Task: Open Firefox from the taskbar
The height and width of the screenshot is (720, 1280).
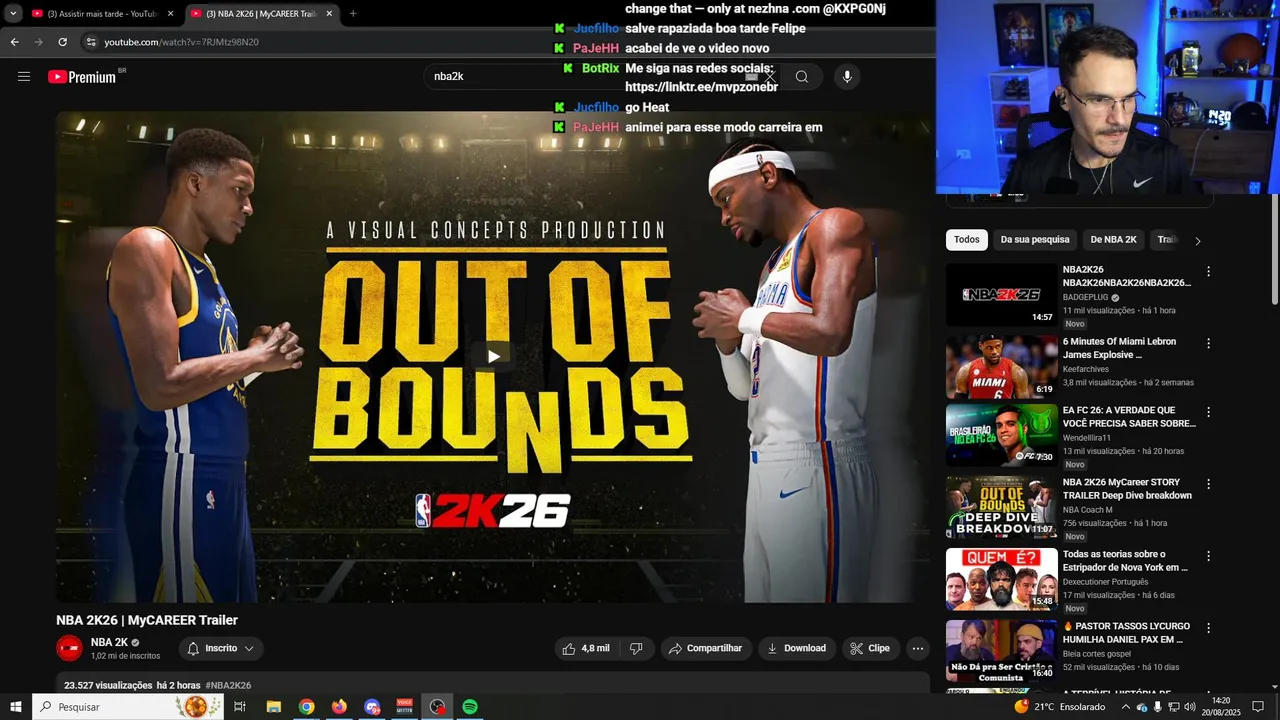Action: 339,707
